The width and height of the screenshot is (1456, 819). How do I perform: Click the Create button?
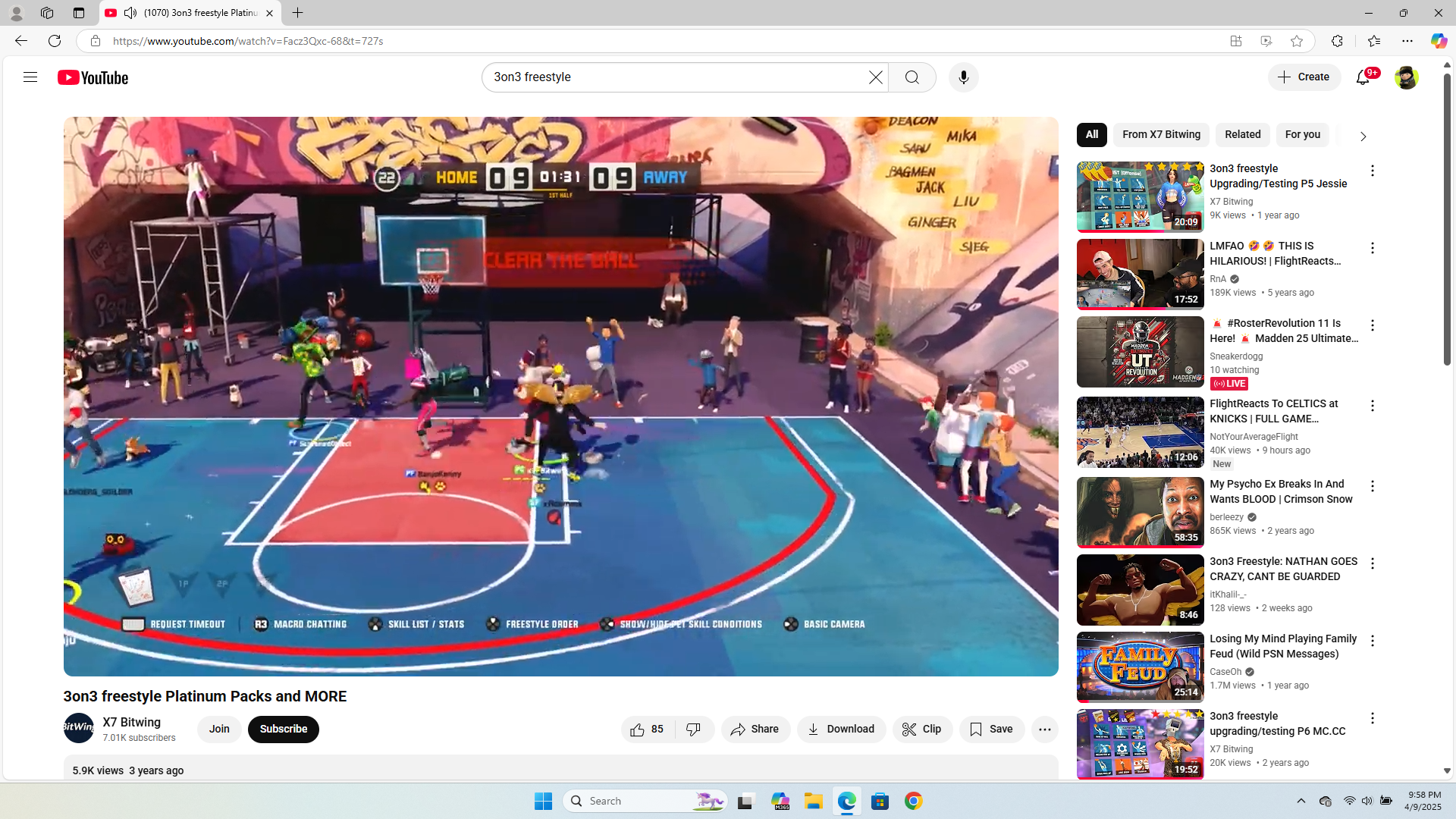coord(1304,77)
